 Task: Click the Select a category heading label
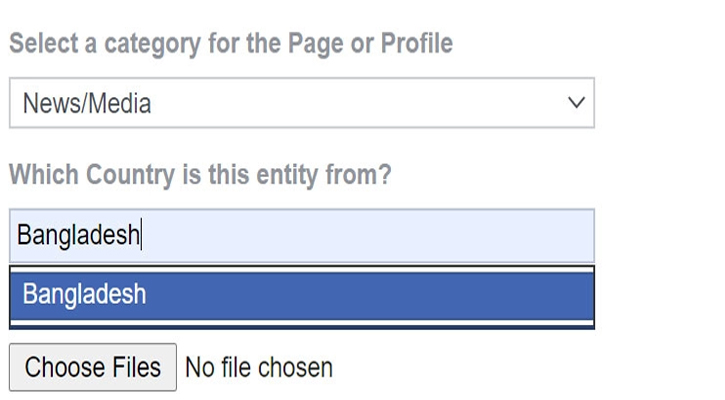point(230,44)
